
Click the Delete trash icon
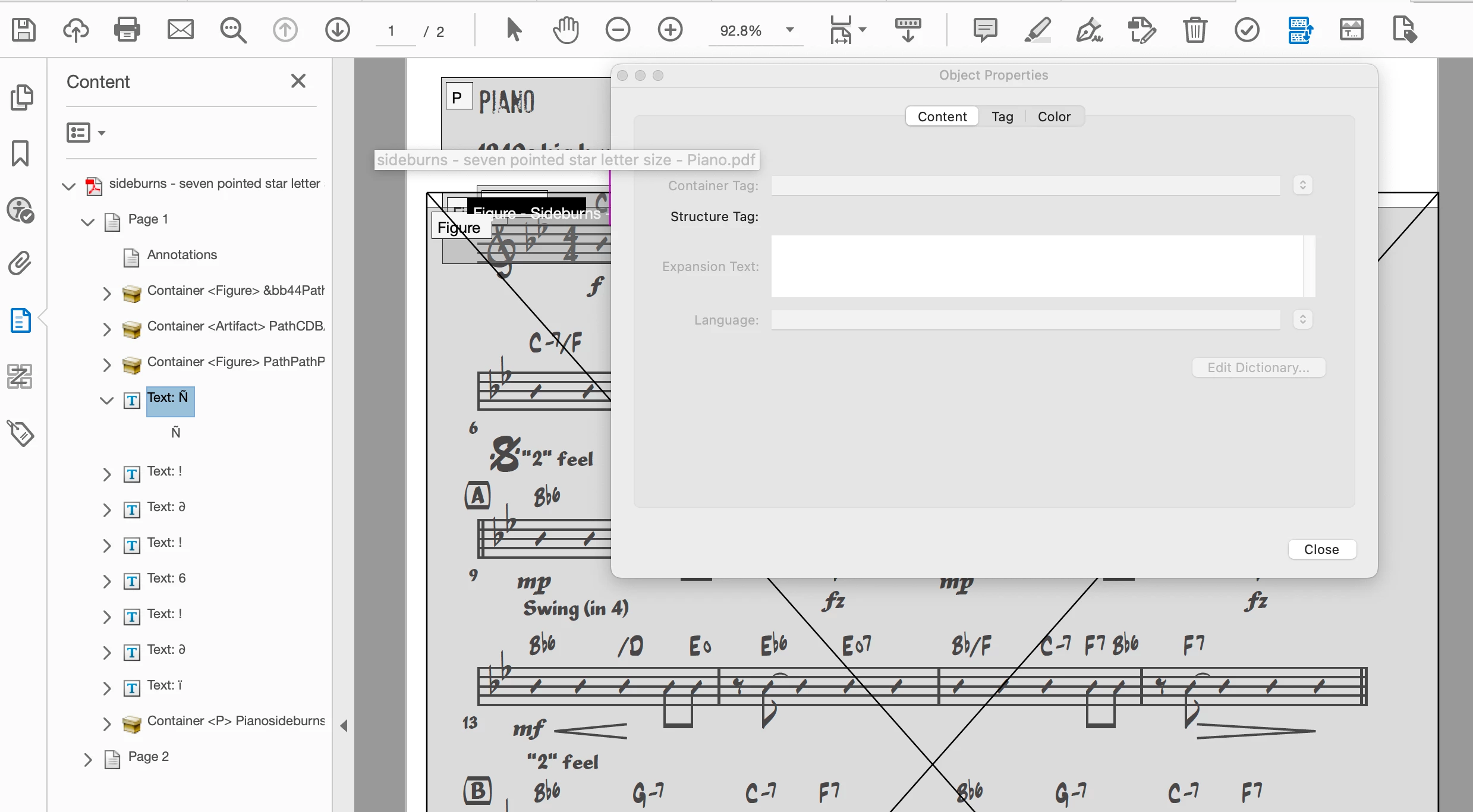[1195, 30]
